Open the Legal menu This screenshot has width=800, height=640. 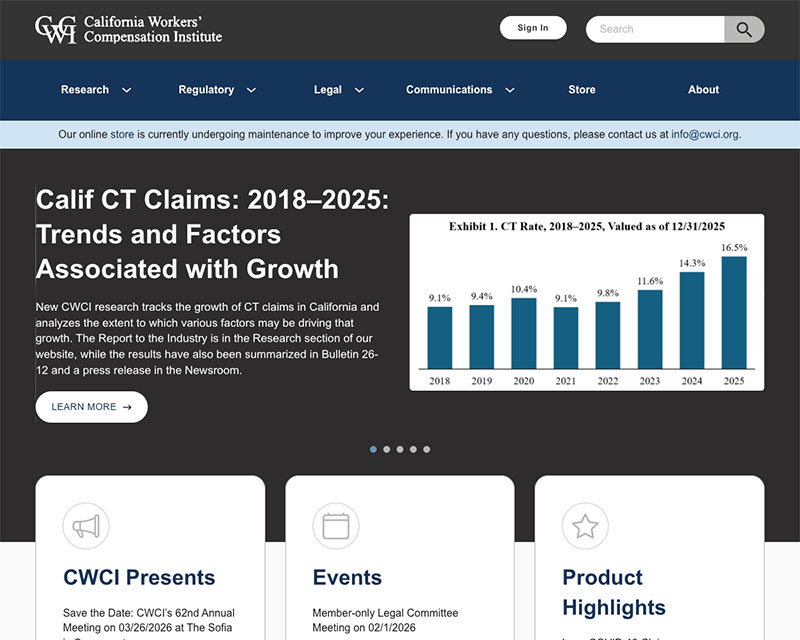click(328, 90)
